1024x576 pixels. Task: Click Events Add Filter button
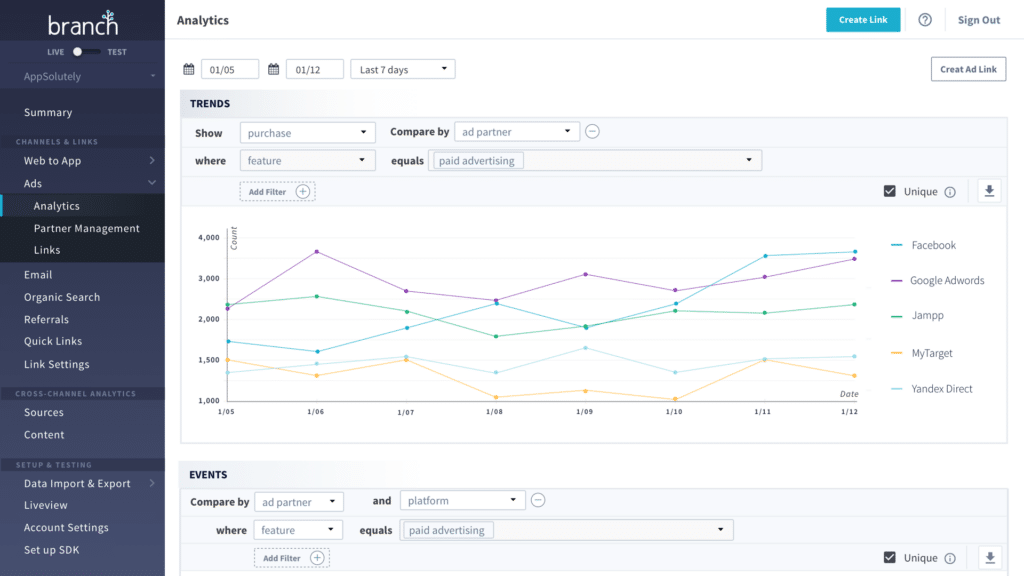(x=291, y=558)
